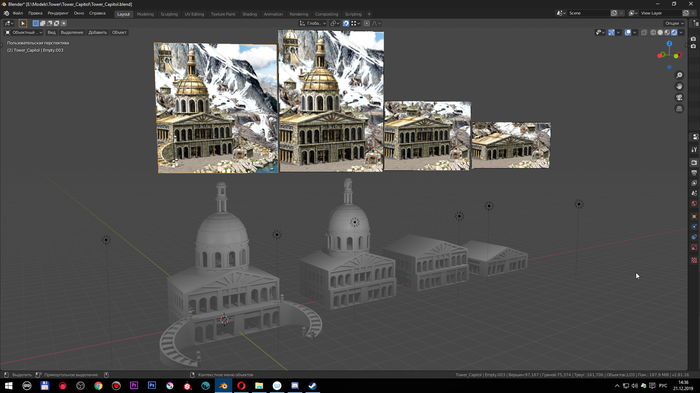Open the editor type dropdown
The width and height of the screenshot is (700, 393).
(9, 23)
